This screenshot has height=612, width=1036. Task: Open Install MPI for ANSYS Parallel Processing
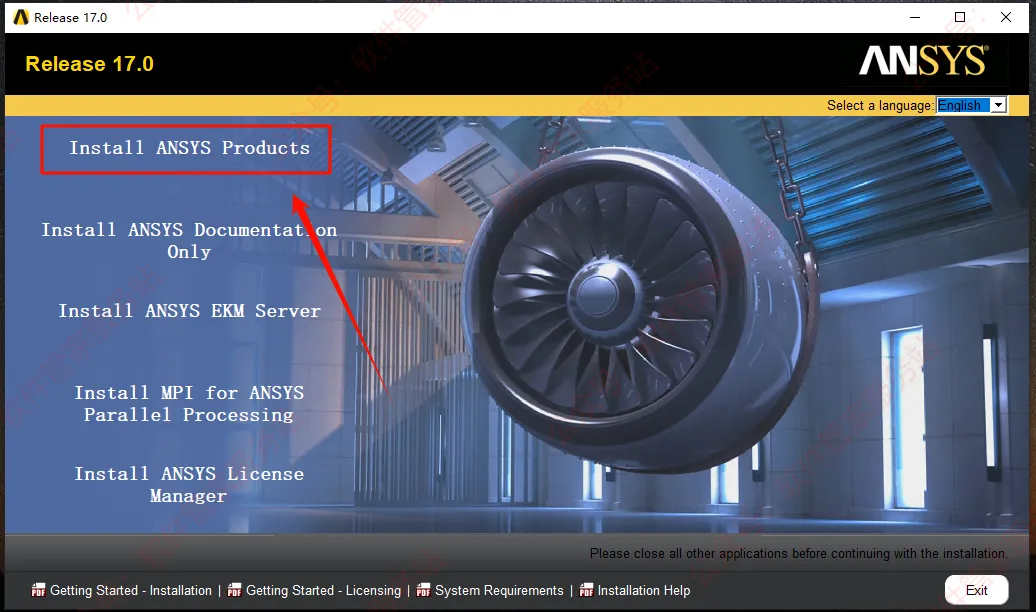click(x=189, y=404)
